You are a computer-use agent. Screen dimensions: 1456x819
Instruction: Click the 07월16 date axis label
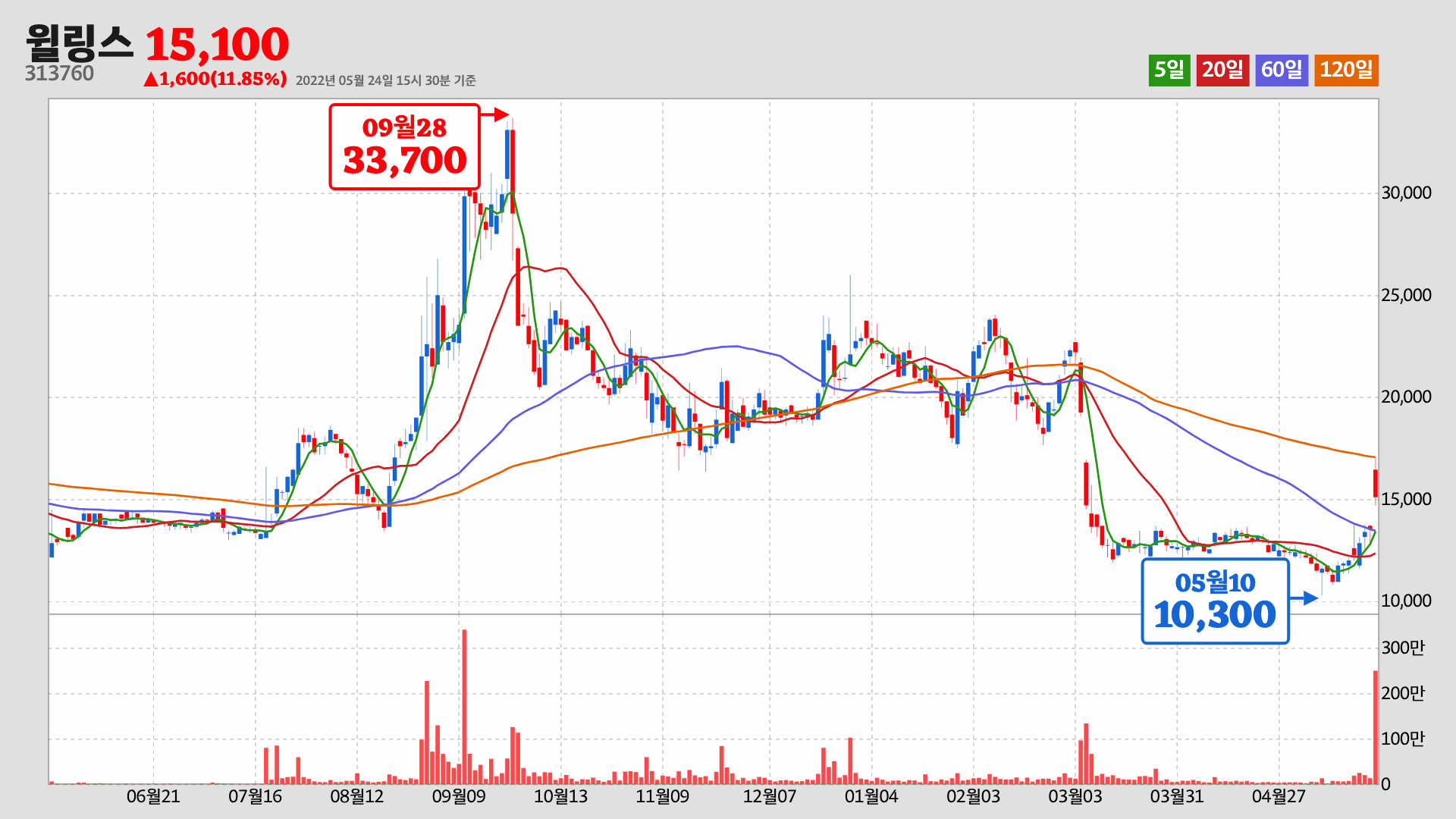[x=255, y=796]
